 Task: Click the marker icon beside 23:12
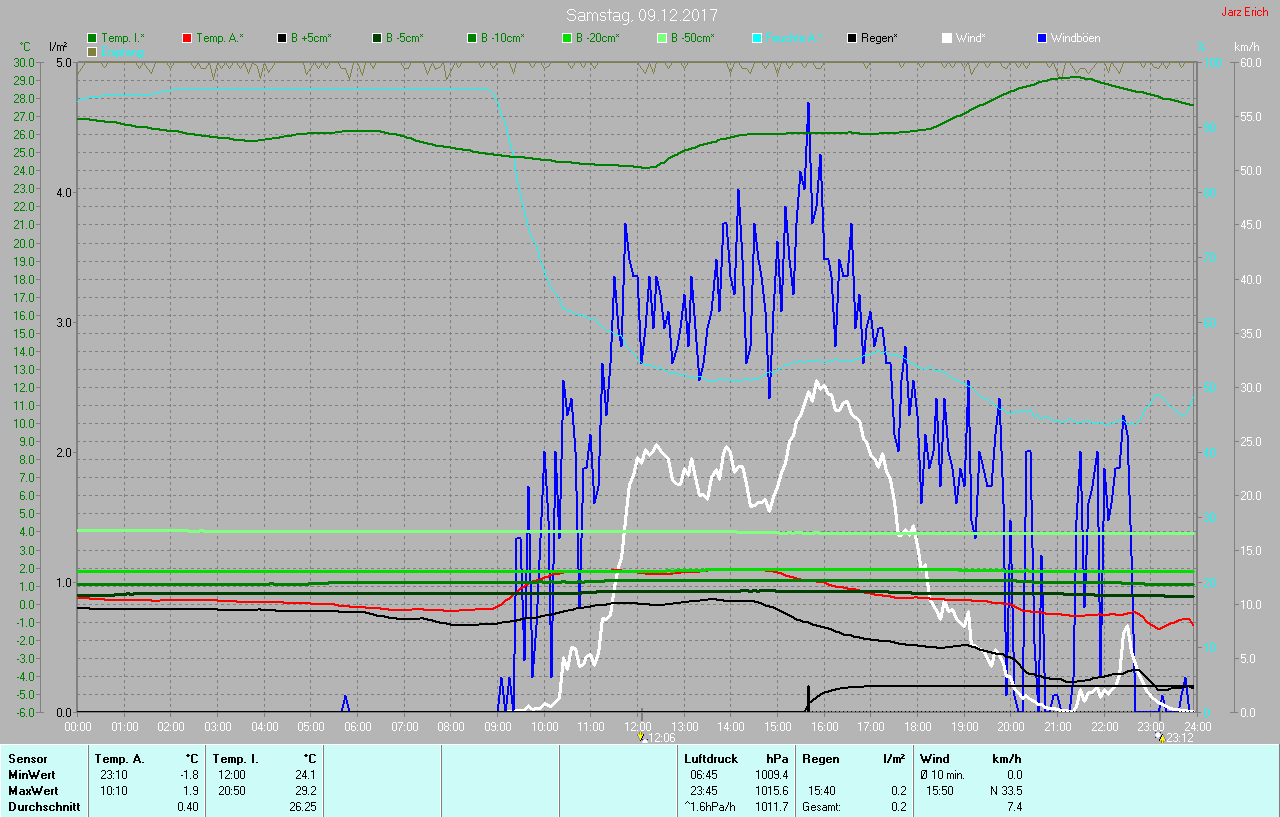[1159, 738]
